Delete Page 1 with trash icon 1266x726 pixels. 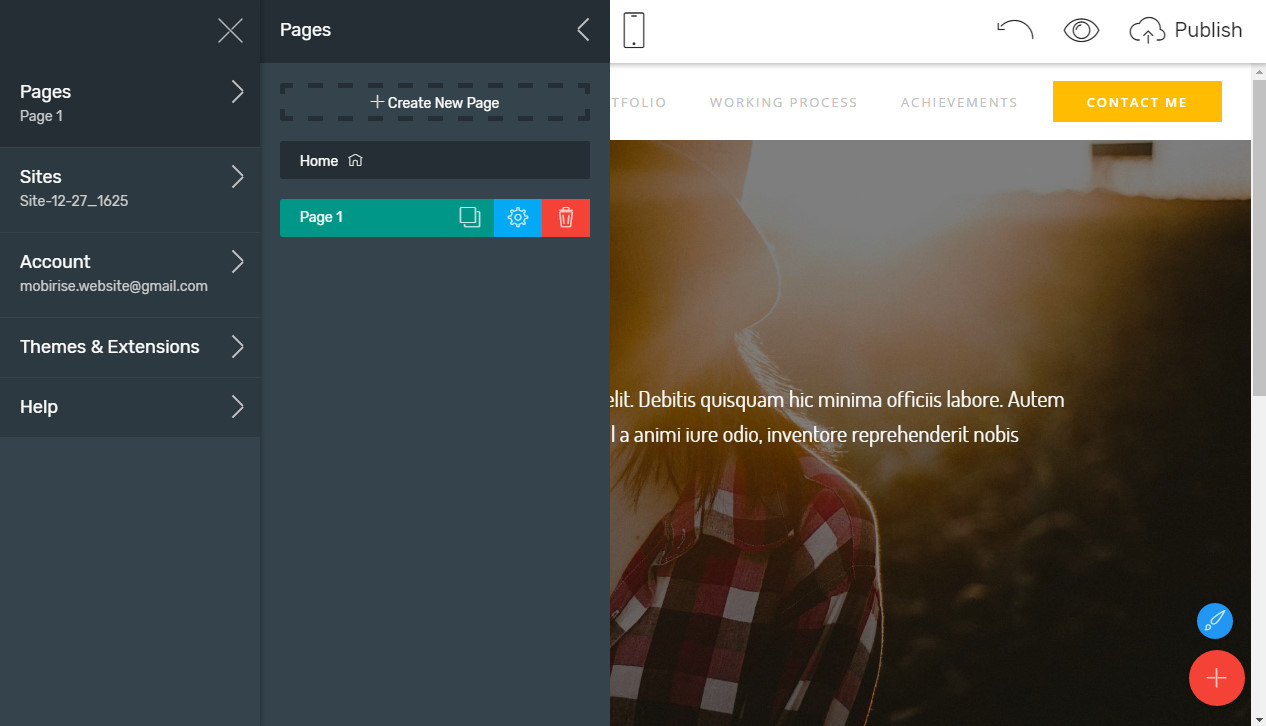tap(566, 218)
